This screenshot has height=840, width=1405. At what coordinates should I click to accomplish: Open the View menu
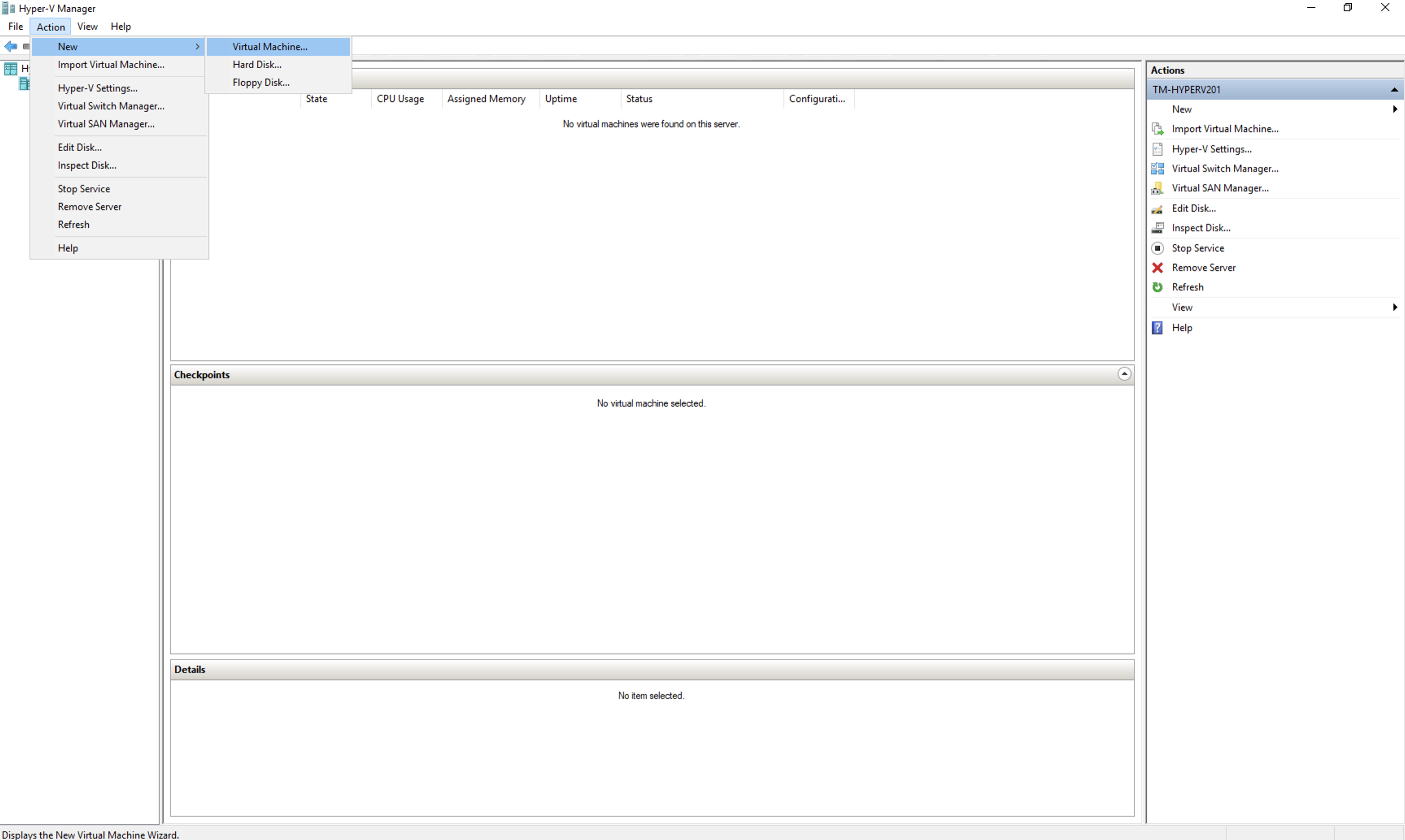pos(87,26)
